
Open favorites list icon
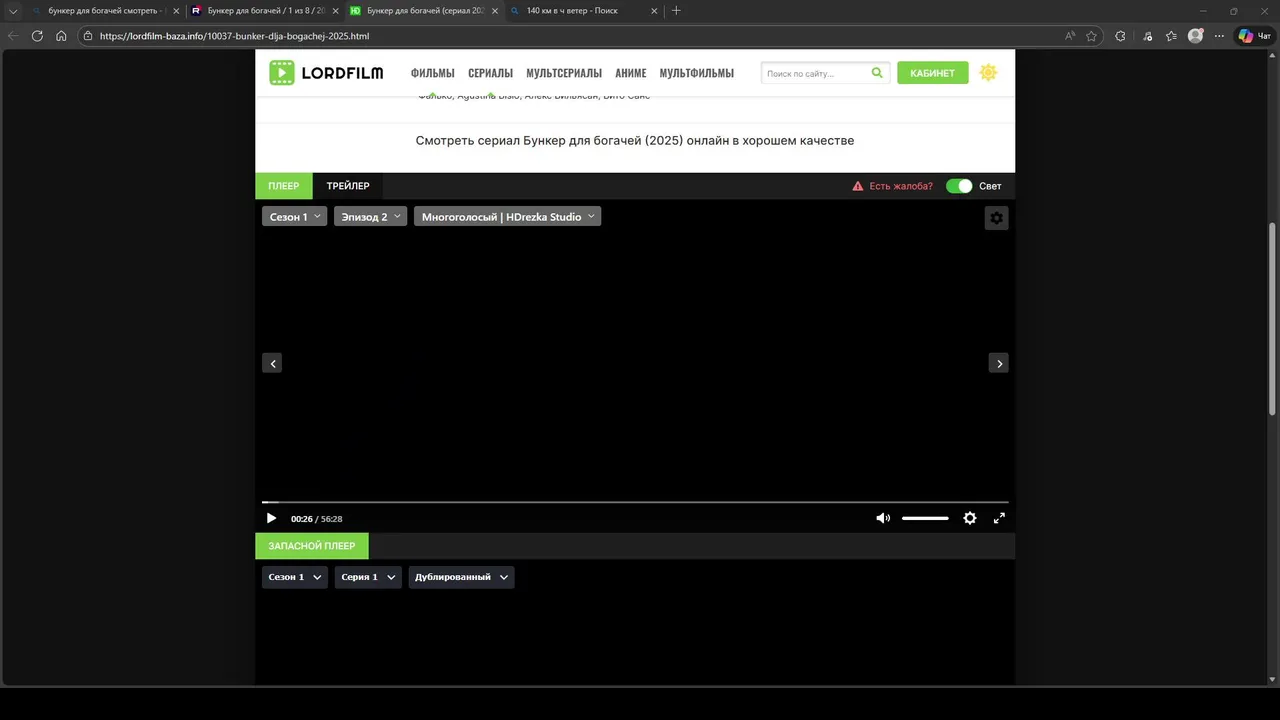[1171, 36]
